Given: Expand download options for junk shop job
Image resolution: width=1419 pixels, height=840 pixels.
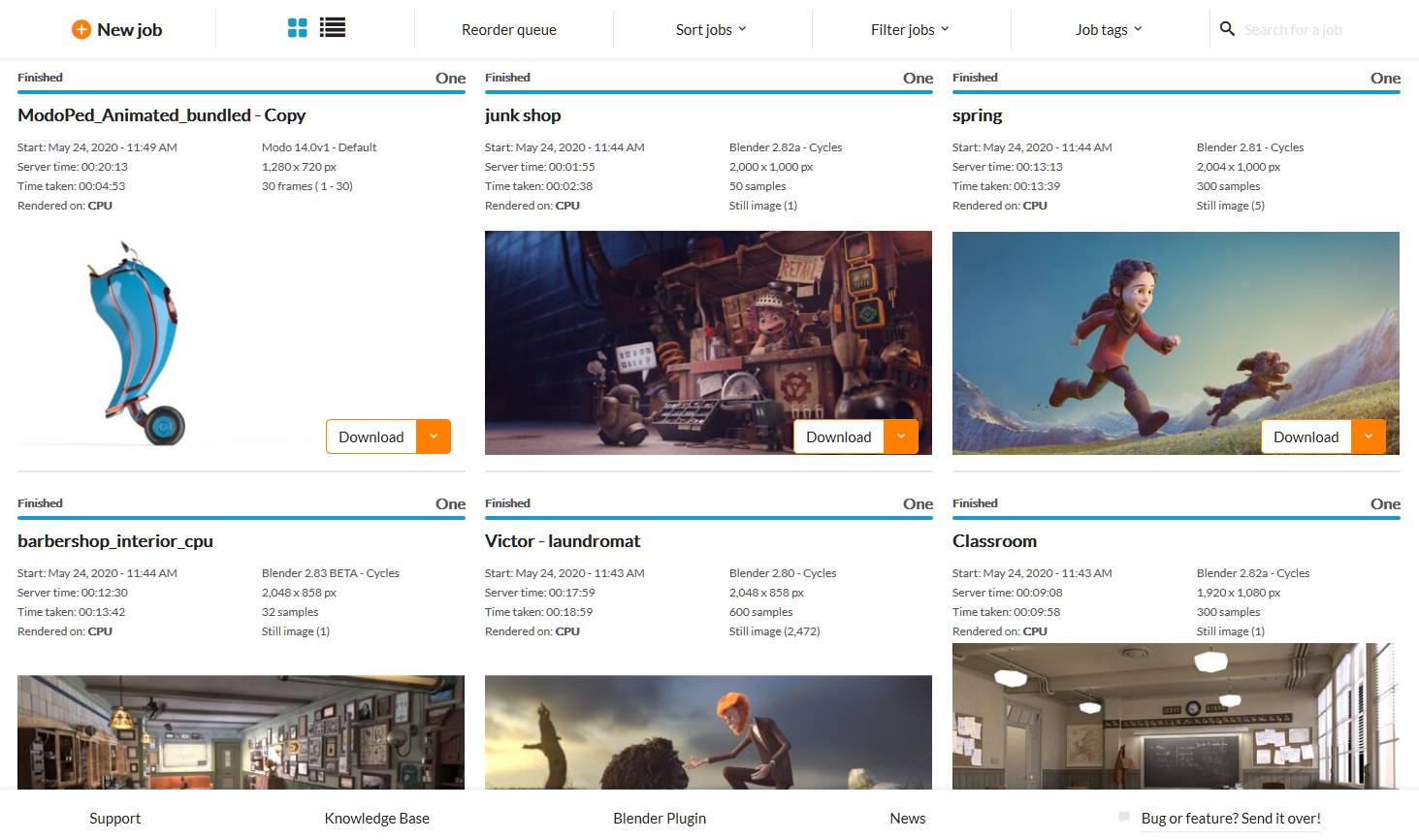Looking at the screenshot, I should tap(900, 436).
